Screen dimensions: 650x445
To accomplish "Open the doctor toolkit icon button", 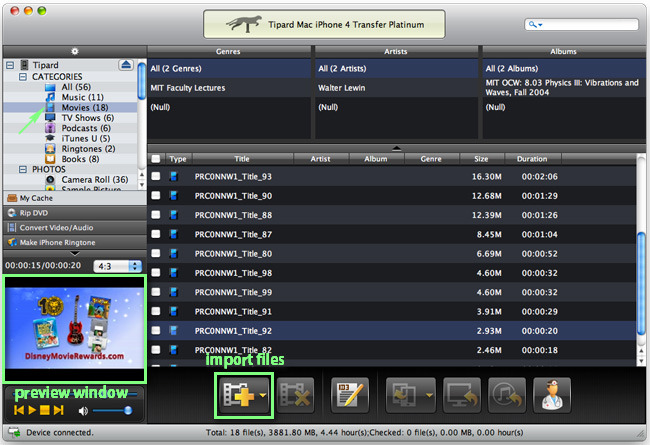I will point(552,394).
